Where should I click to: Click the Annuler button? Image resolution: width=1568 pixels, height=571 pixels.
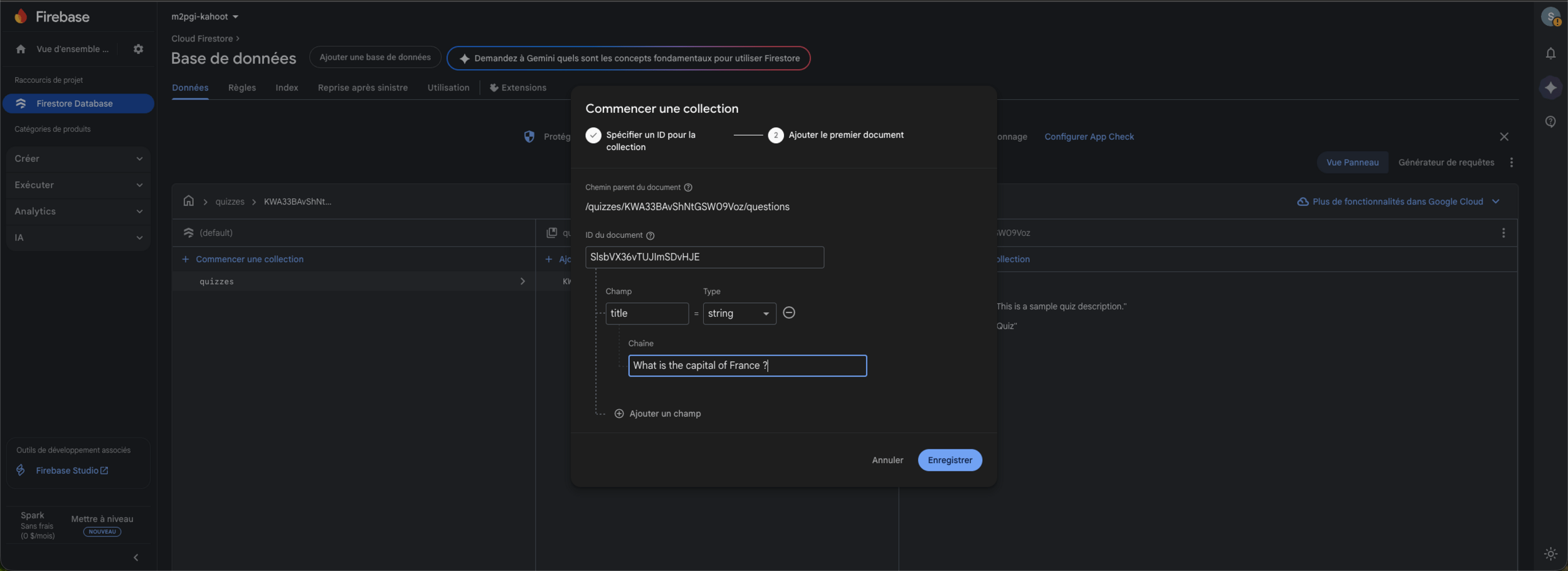tap(887, 460)
